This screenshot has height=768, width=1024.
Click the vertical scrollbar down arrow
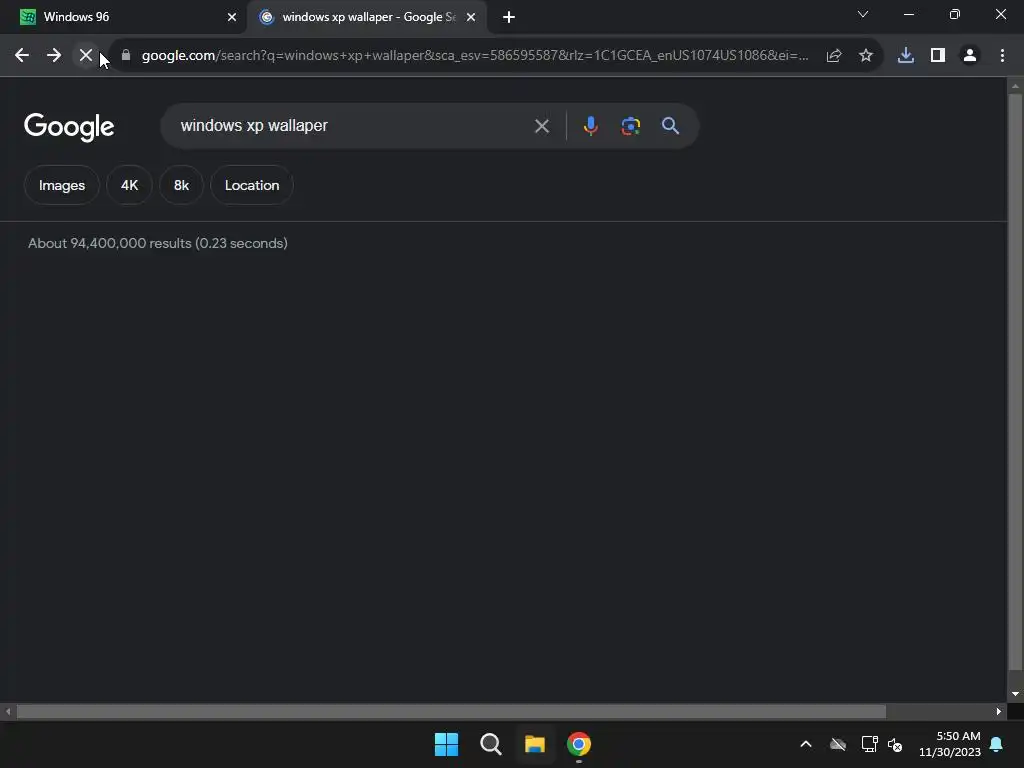click(x=1015, y=694)
